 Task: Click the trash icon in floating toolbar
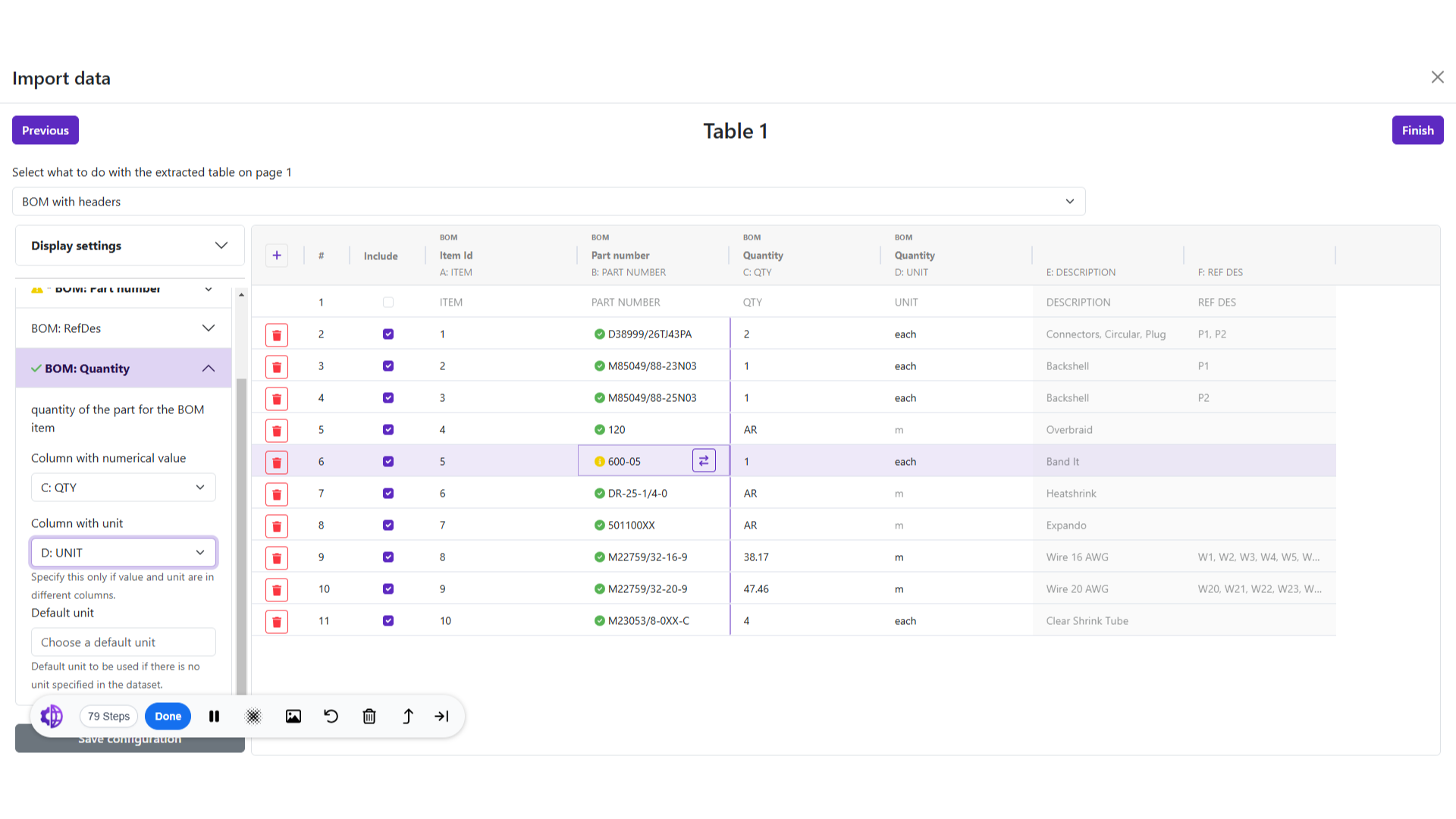click(x=369, y=716)
